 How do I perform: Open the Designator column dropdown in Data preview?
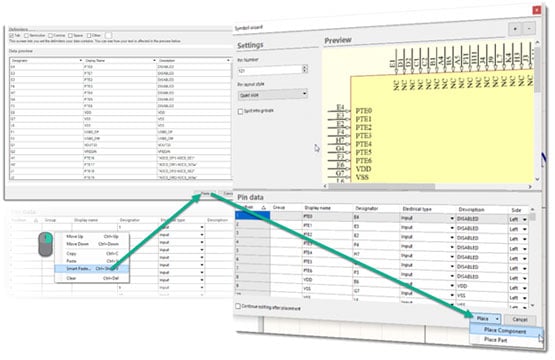click(x=81, y=61)
